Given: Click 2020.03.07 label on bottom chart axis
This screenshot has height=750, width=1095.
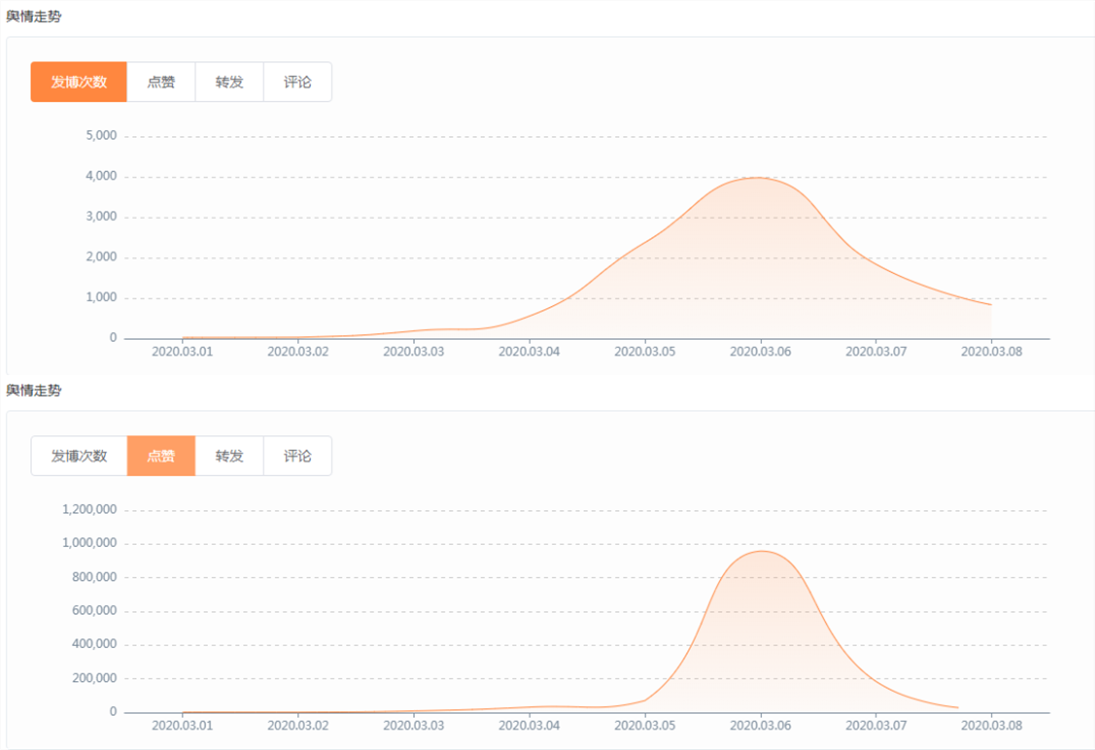Looking at the screenshot, I should coord(876,726).
